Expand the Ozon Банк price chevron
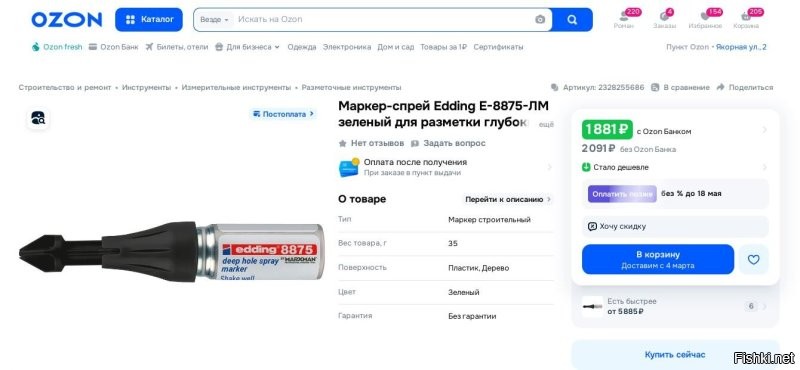The image size is (800, 370). tap(765, 130)
